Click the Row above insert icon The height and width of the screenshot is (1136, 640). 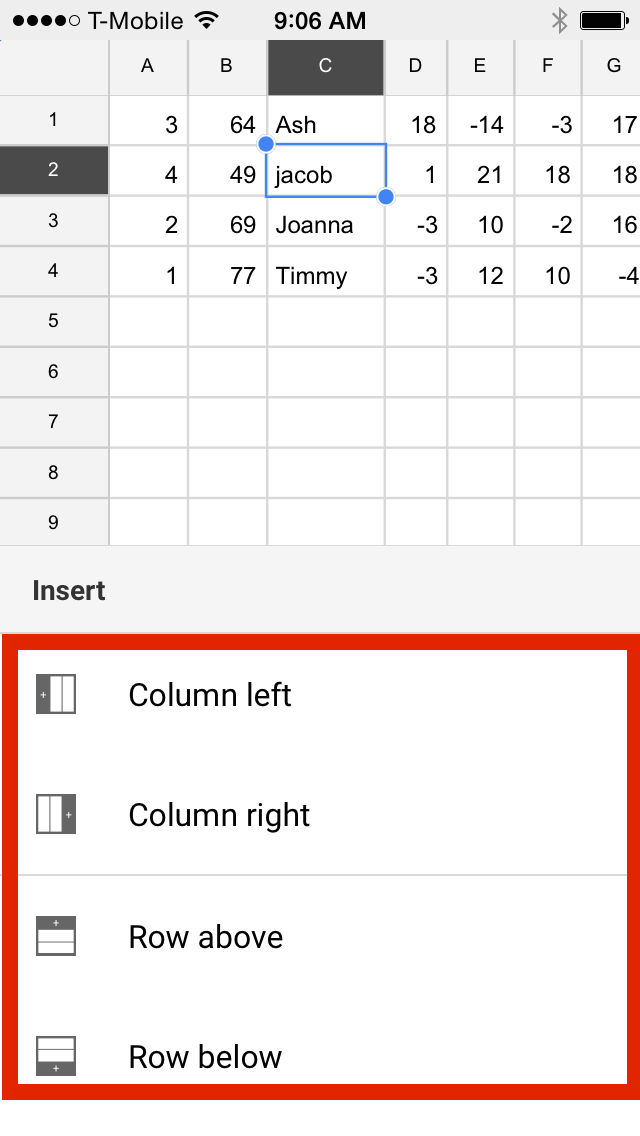(56, 936)
